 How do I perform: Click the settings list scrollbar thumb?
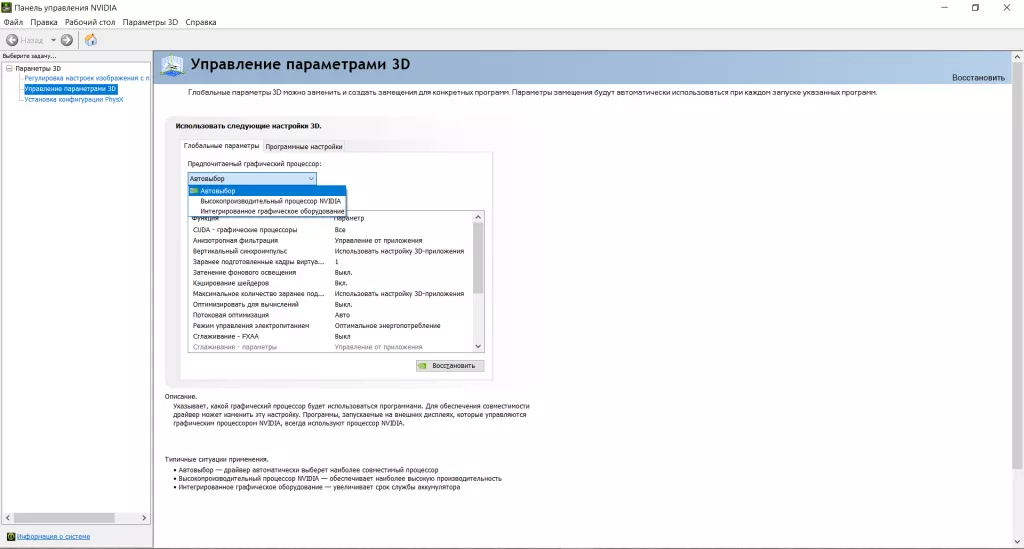coord(478,258)
